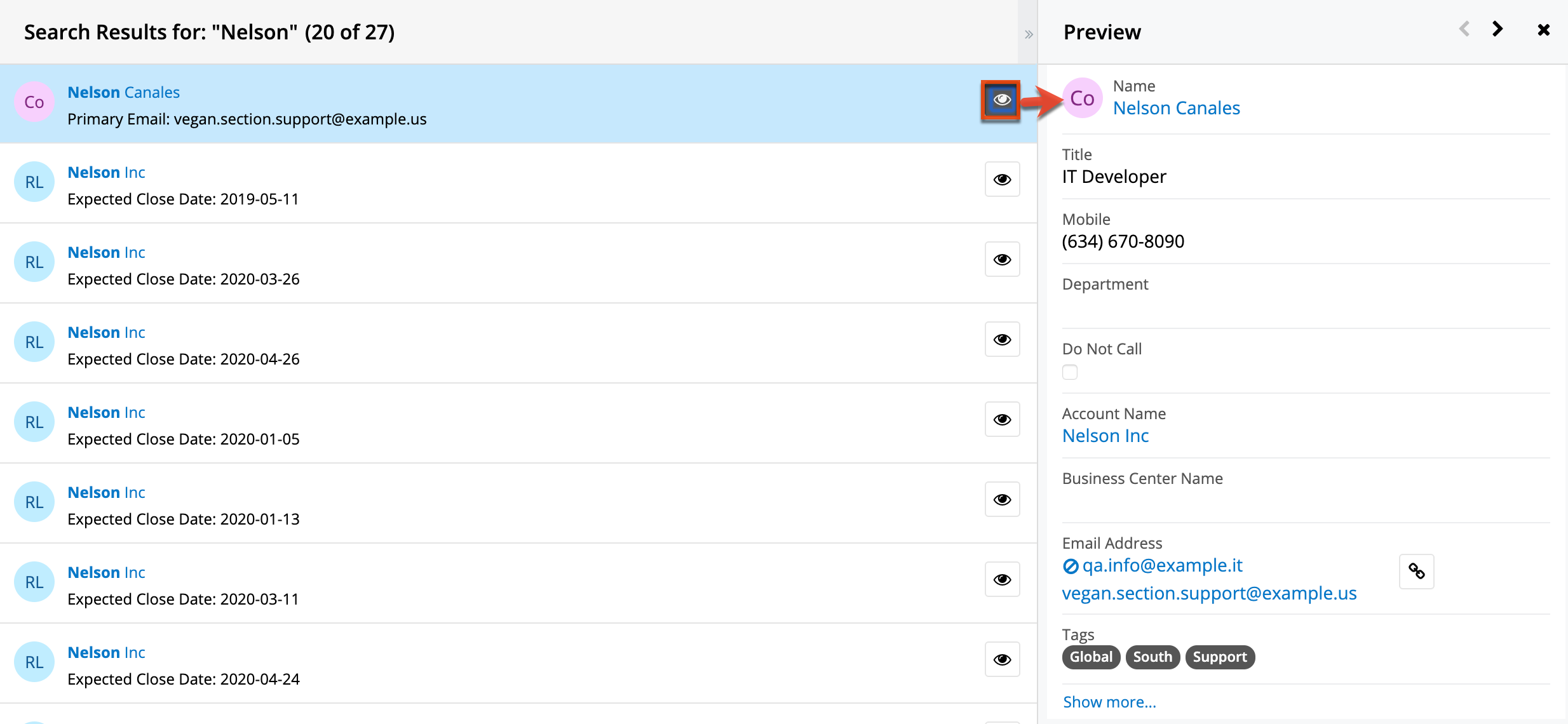Check the Do Not Call checkbox

point(1069,372)
